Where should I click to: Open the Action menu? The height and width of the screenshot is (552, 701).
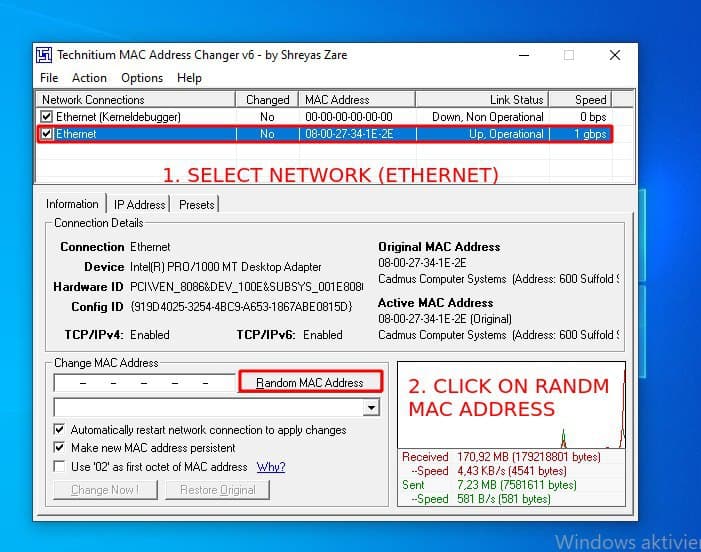(89, 78)
